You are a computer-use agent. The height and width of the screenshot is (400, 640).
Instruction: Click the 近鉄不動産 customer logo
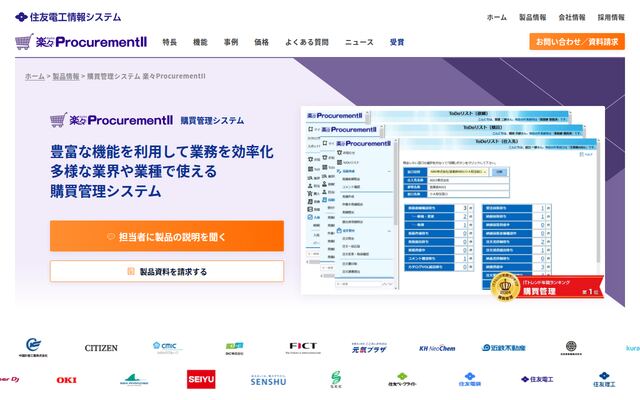[504, 348]
